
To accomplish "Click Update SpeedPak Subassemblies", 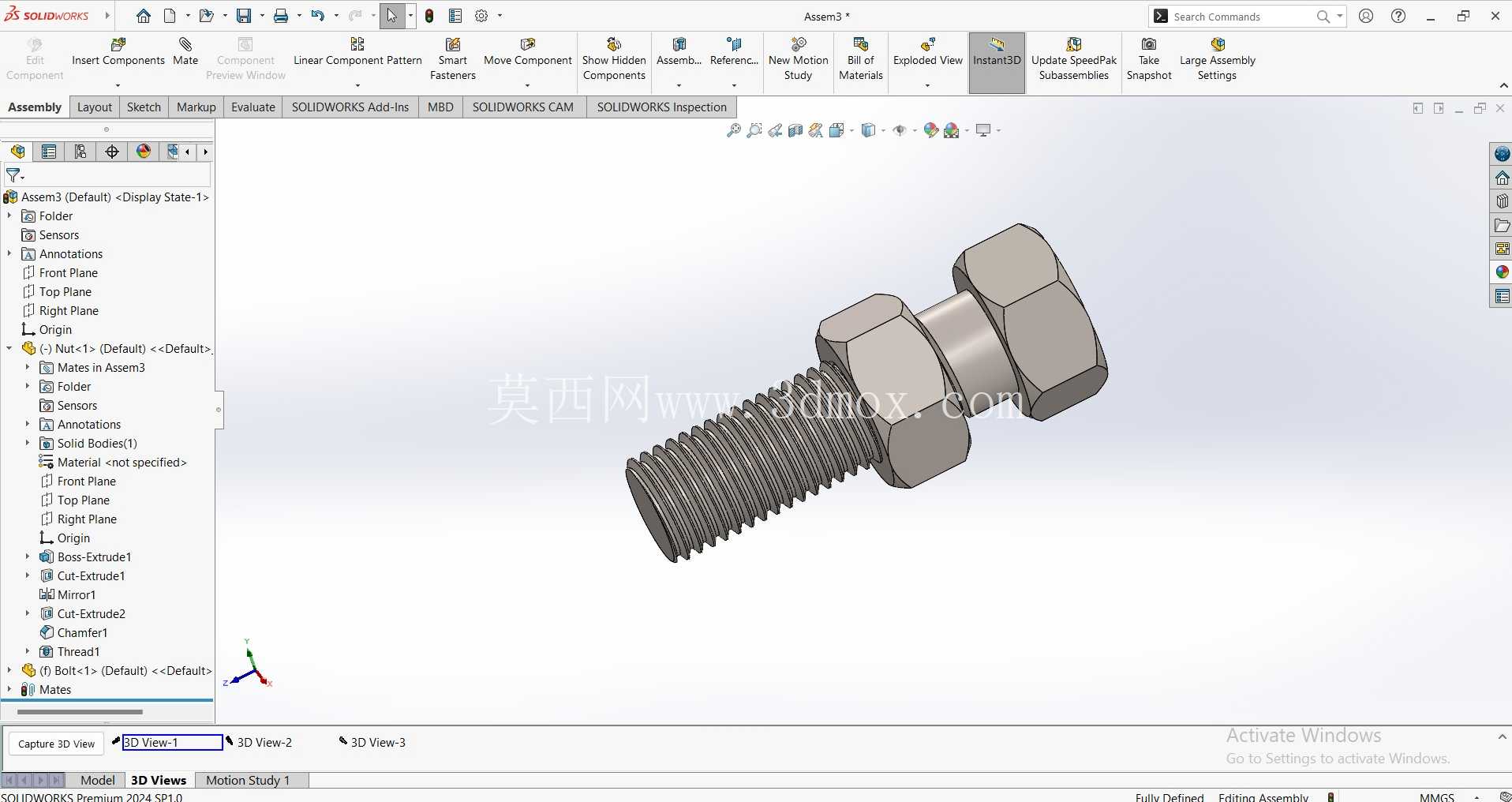I will coord(1074,59).
